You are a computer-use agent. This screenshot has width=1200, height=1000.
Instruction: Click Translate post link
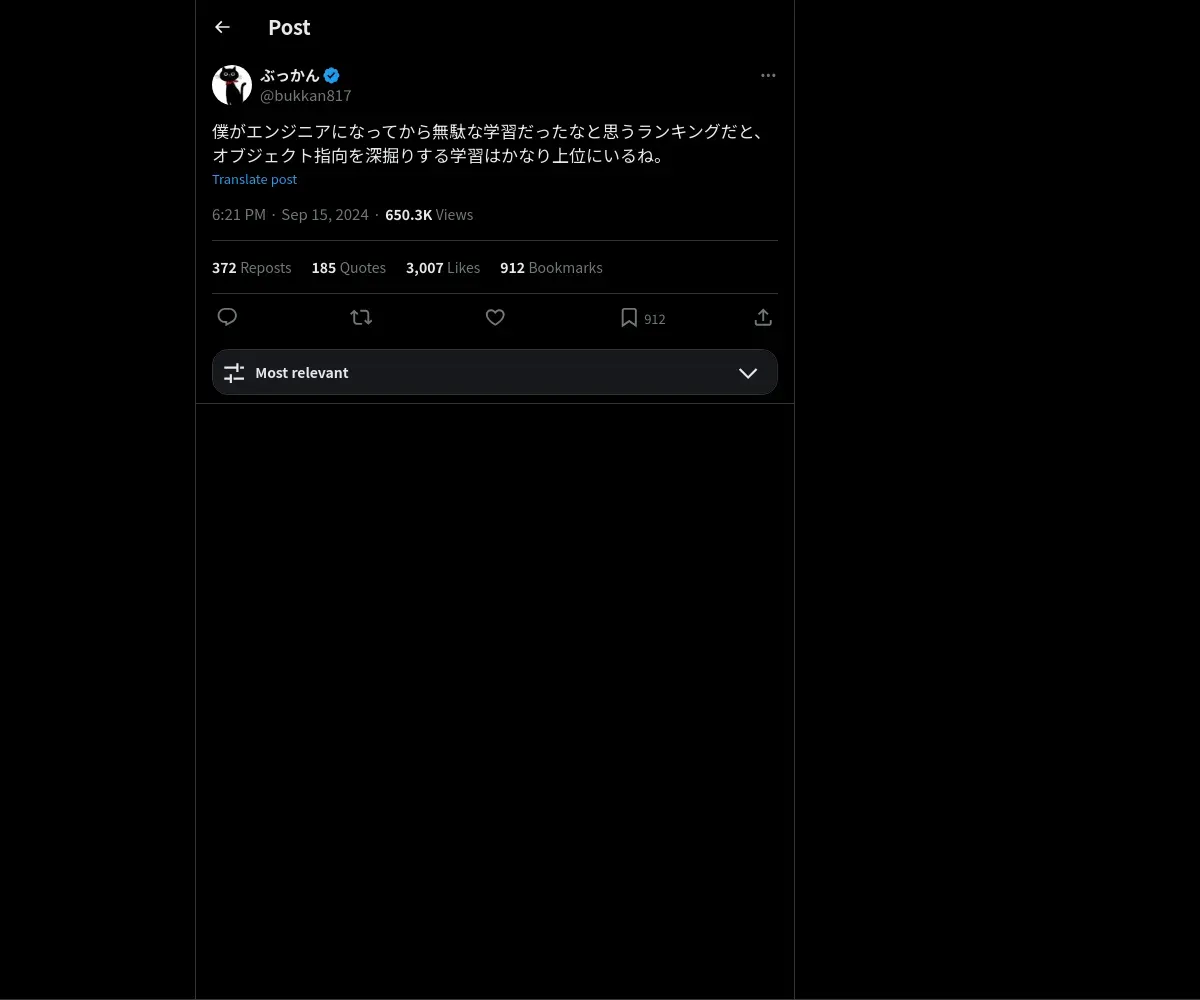coord(255,179)
